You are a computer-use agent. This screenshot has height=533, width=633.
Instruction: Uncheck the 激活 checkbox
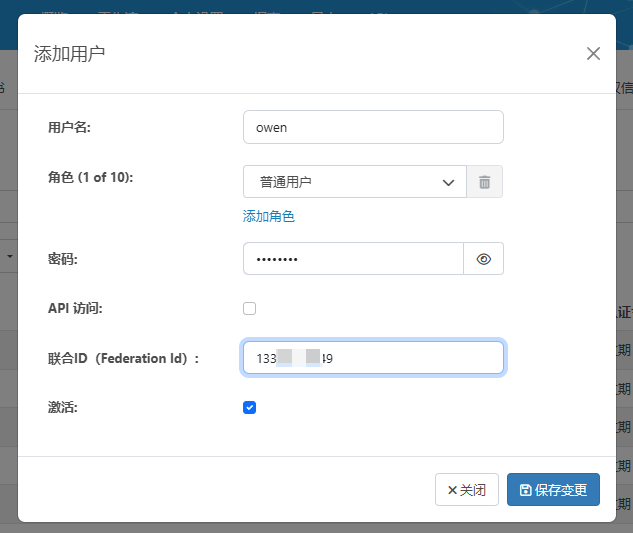click(250, 407)
